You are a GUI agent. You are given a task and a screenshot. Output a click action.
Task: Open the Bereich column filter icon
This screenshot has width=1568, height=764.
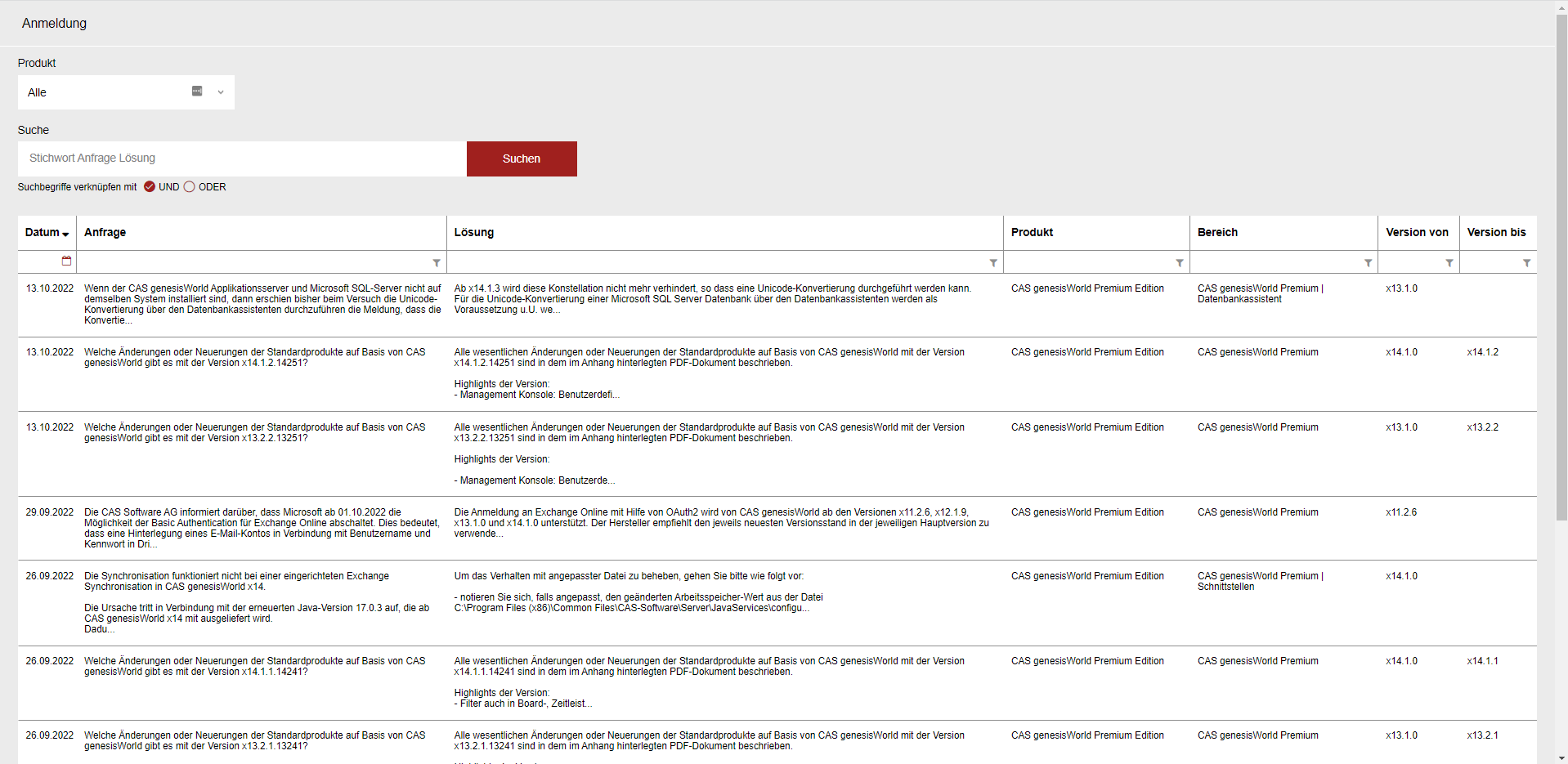pyautogui.click(x=1368, y=263)
